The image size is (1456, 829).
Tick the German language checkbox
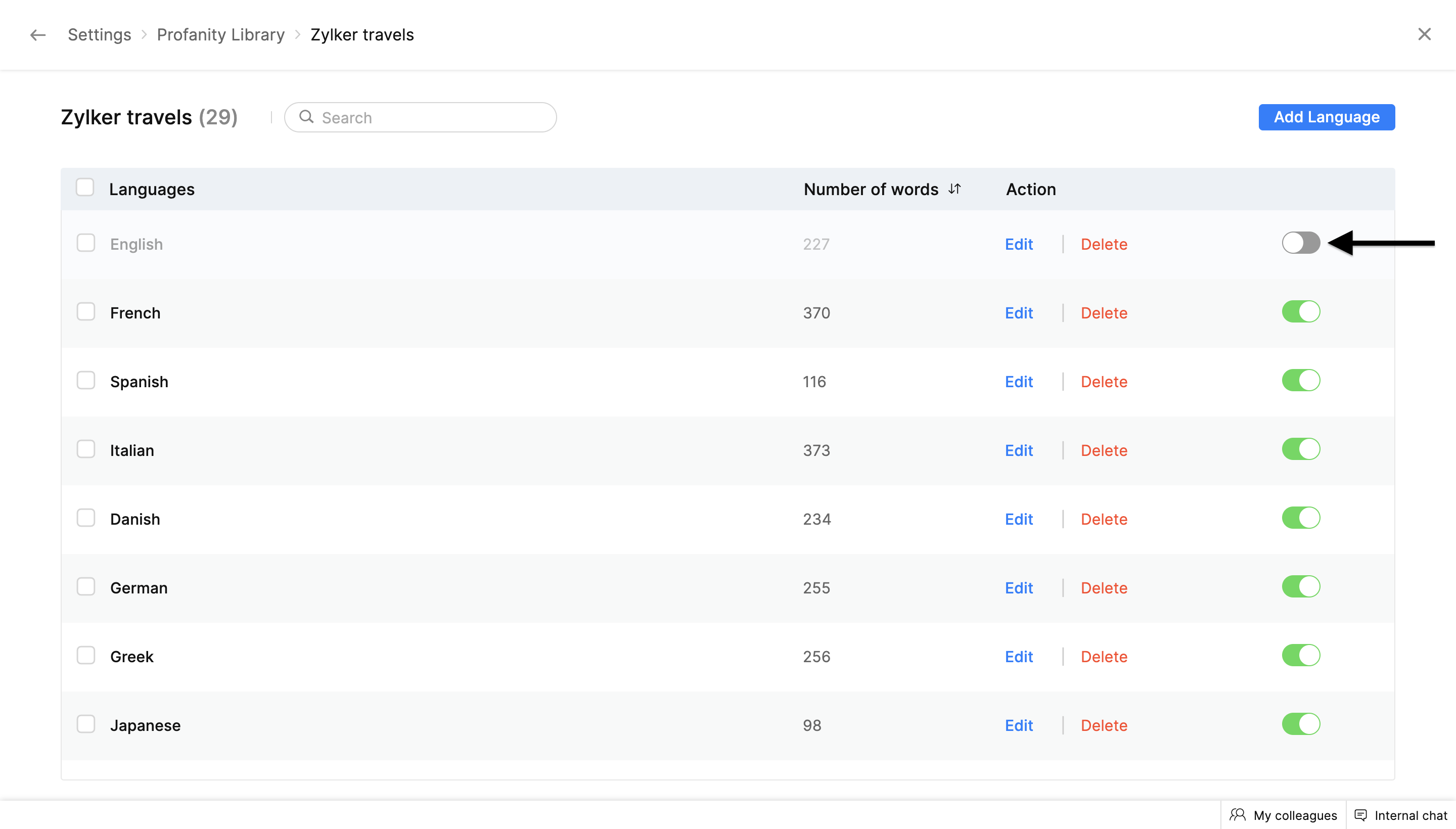point(86,586)
